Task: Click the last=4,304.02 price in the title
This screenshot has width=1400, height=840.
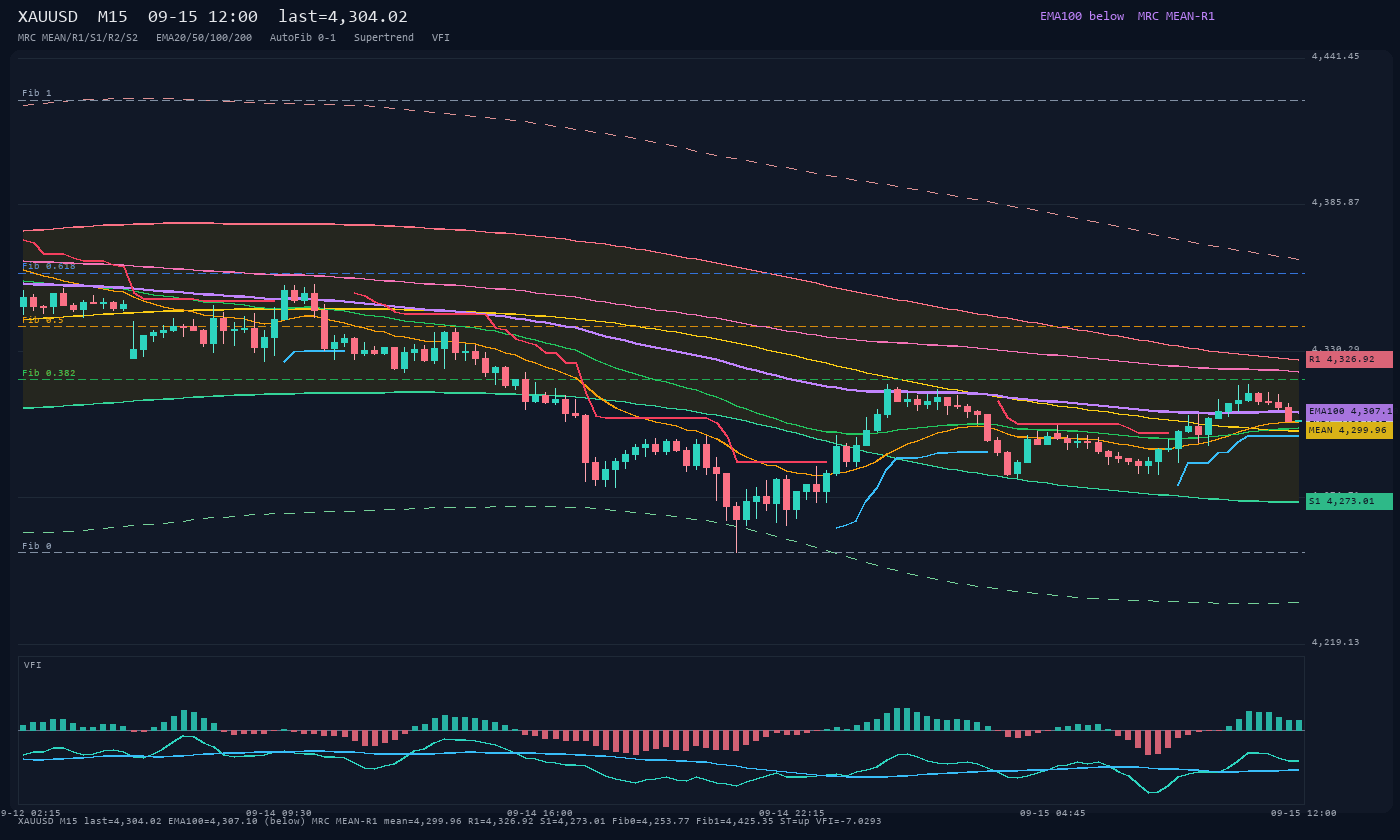Action: click(x=343, y=17)
